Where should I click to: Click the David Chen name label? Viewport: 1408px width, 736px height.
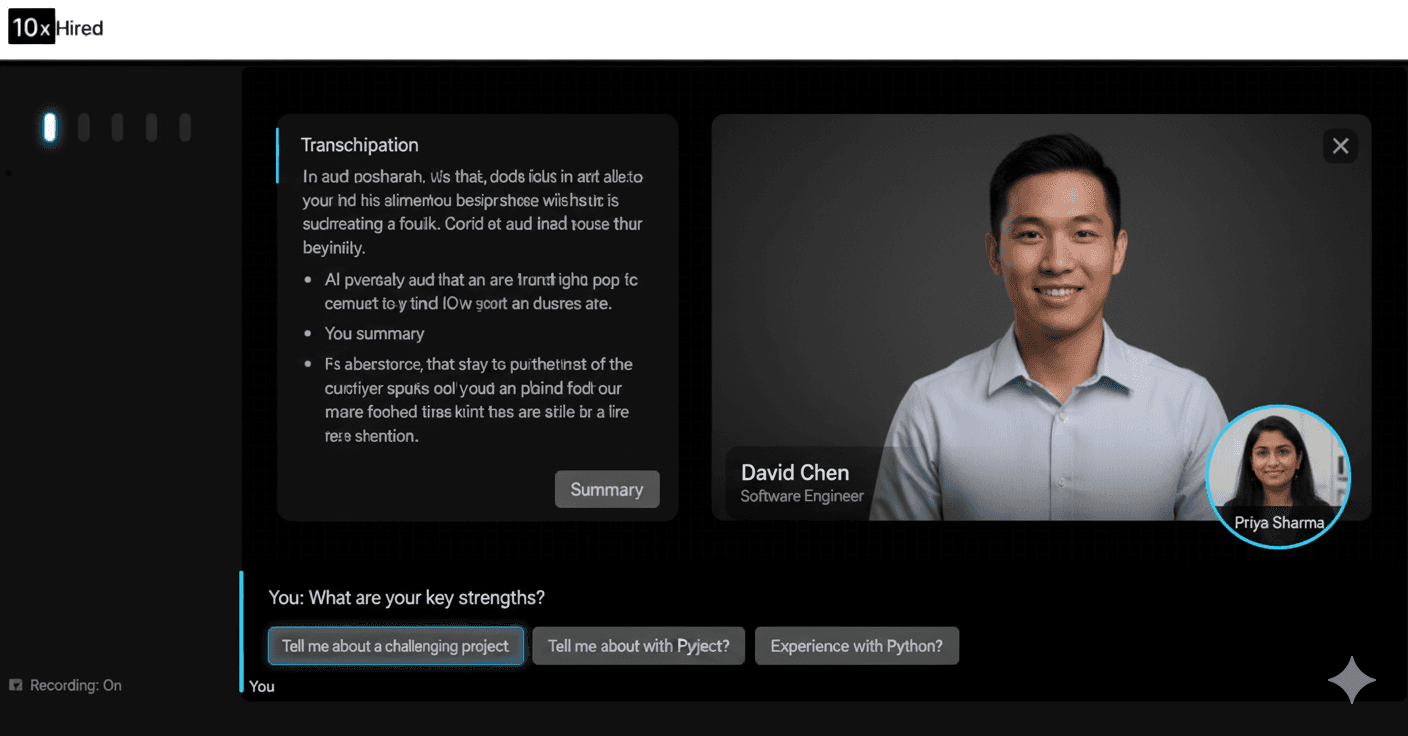(795, 472)
